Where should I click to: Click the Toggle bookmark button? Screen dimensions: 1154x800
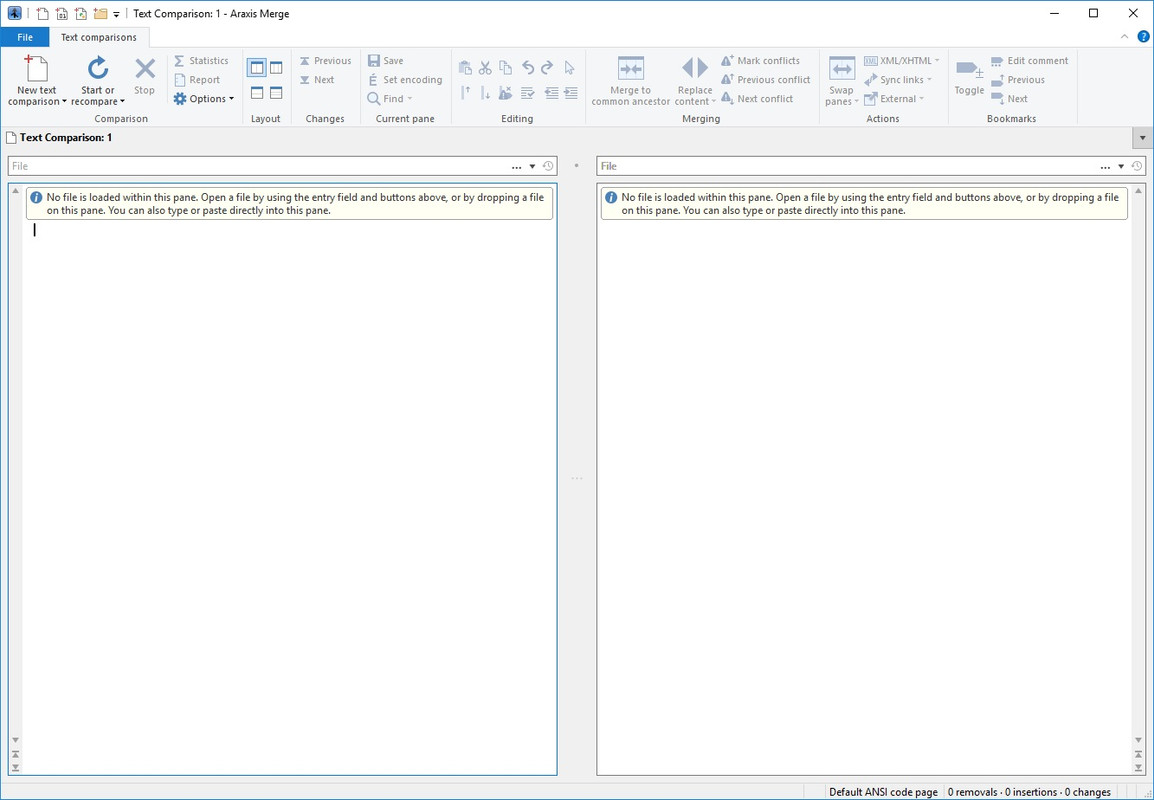[x=969, y=77]
